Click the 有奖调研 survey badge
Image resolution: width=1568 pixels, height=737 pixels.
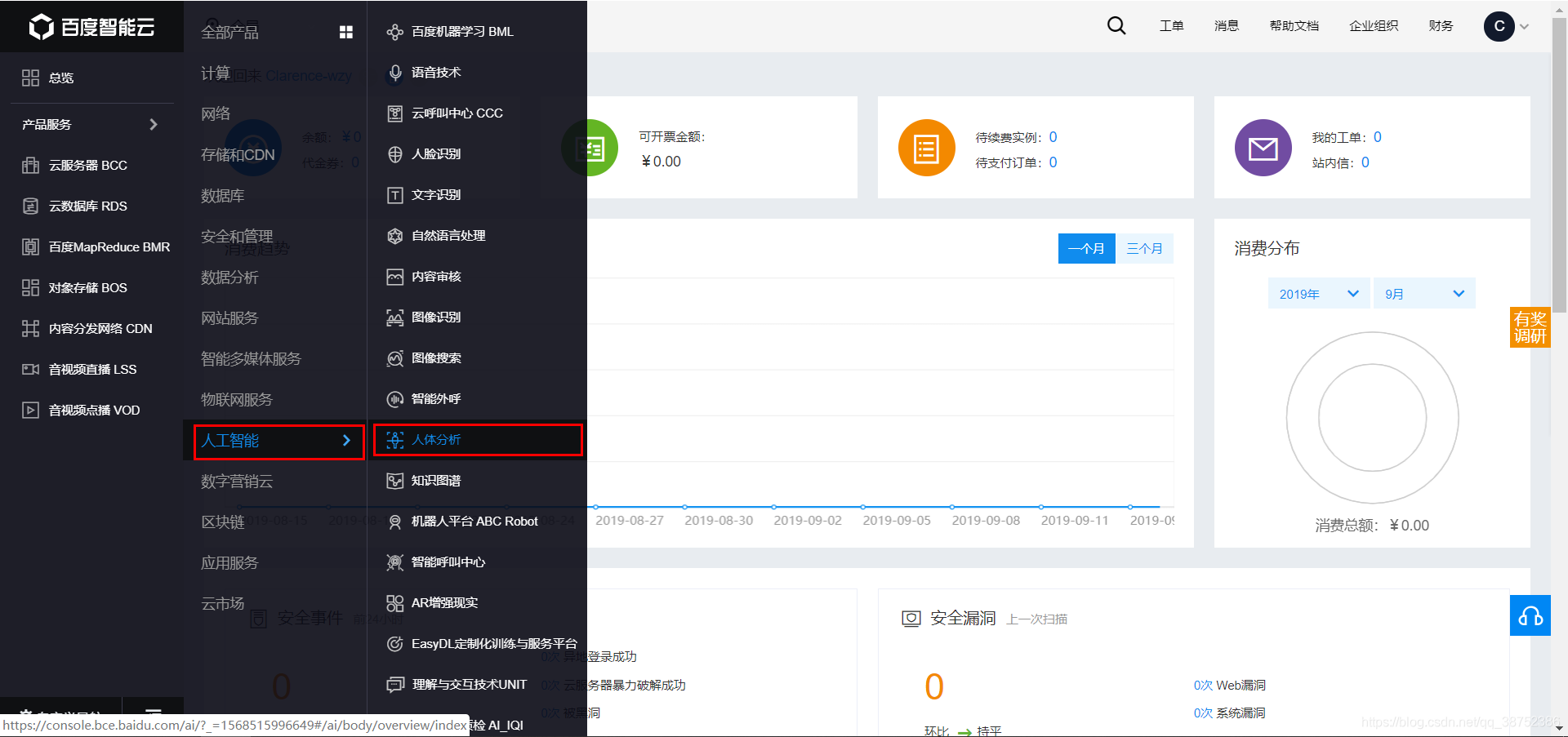(x=1530, y=327)
